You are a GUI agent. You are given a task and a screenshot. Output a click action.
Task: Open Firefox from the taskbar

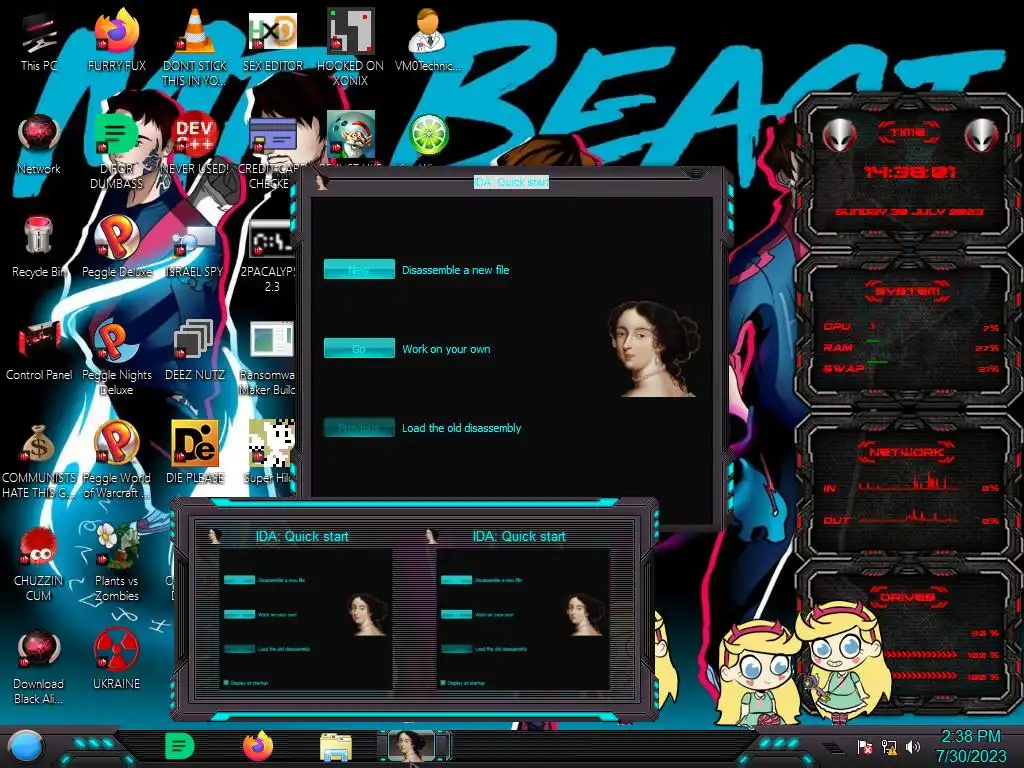258,746
